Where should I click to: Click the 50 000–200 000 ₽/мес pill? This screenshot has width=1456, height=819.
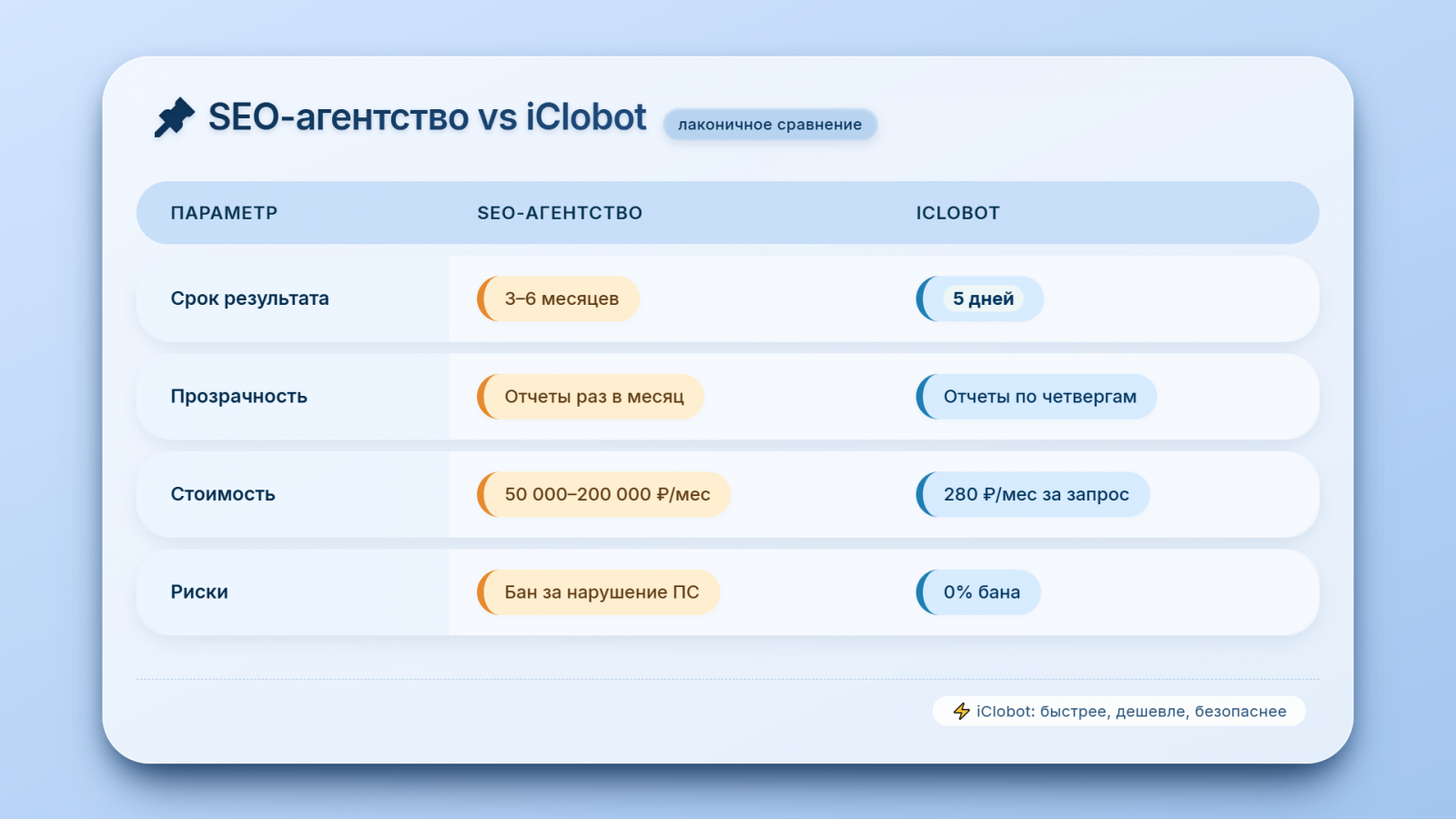tap(607, 494)
